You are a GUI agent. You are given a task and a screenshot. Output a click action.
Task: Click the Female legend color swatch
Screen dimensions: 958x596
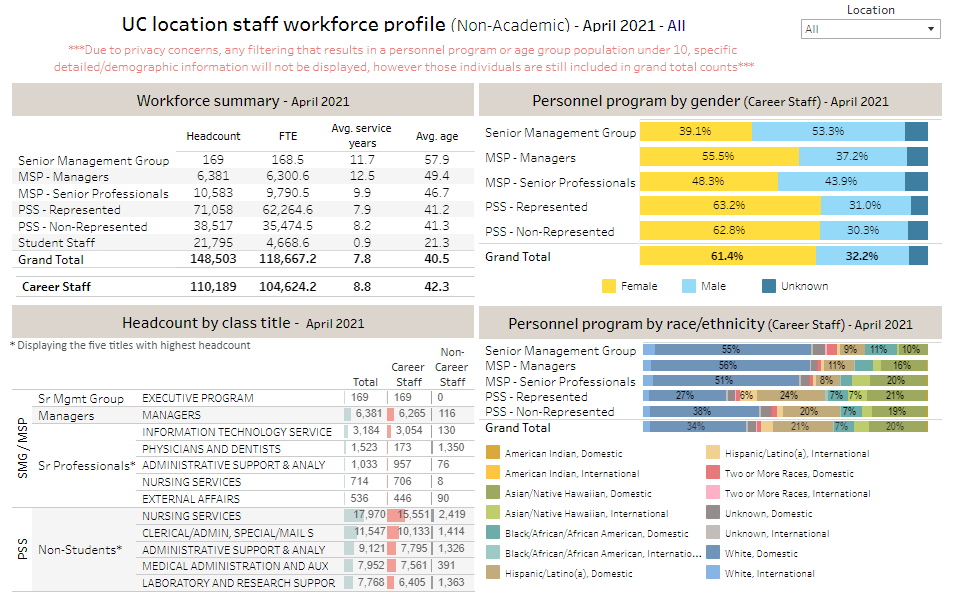point(609,286)
